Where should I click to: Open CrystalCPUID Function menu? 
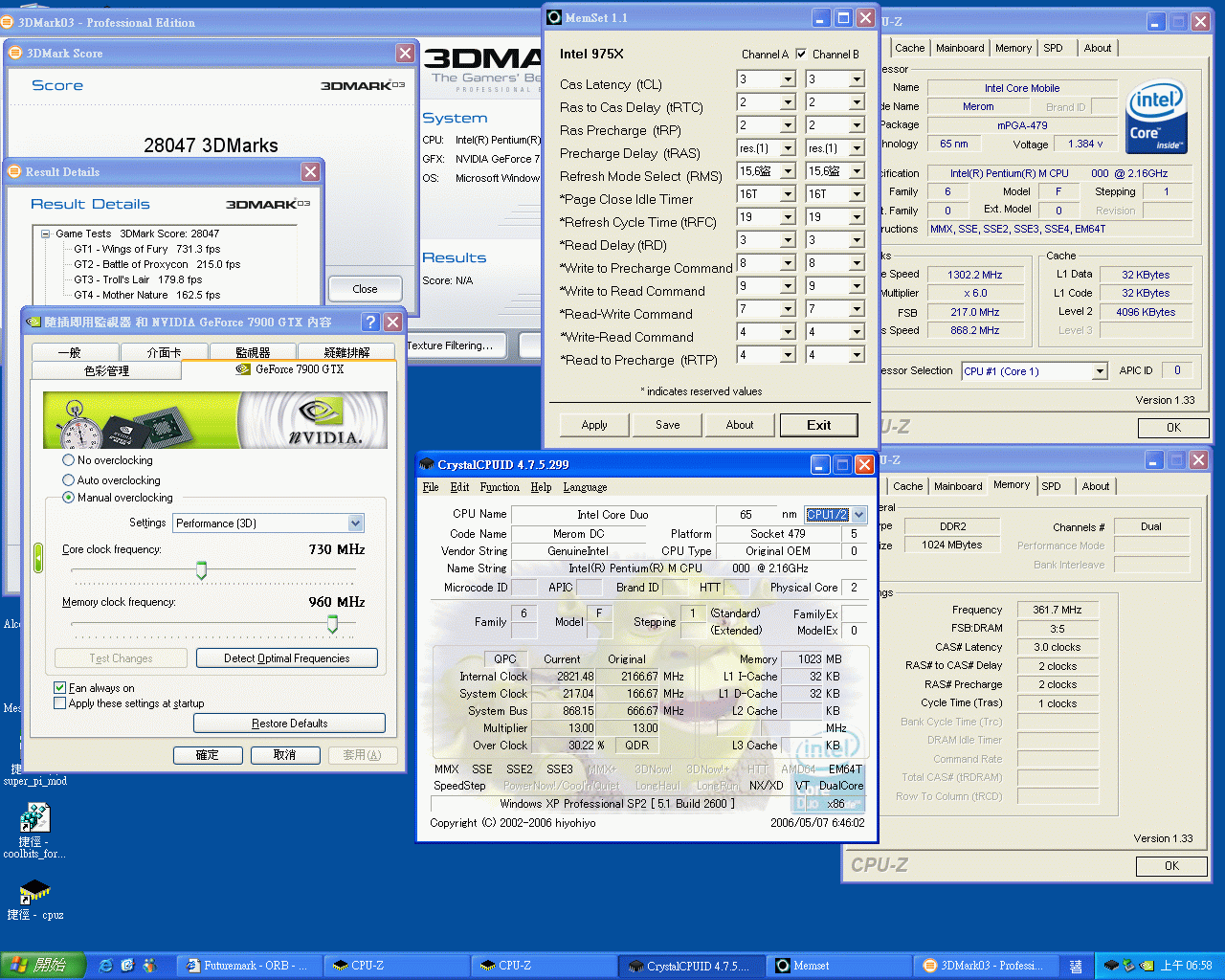coord(500,487)
